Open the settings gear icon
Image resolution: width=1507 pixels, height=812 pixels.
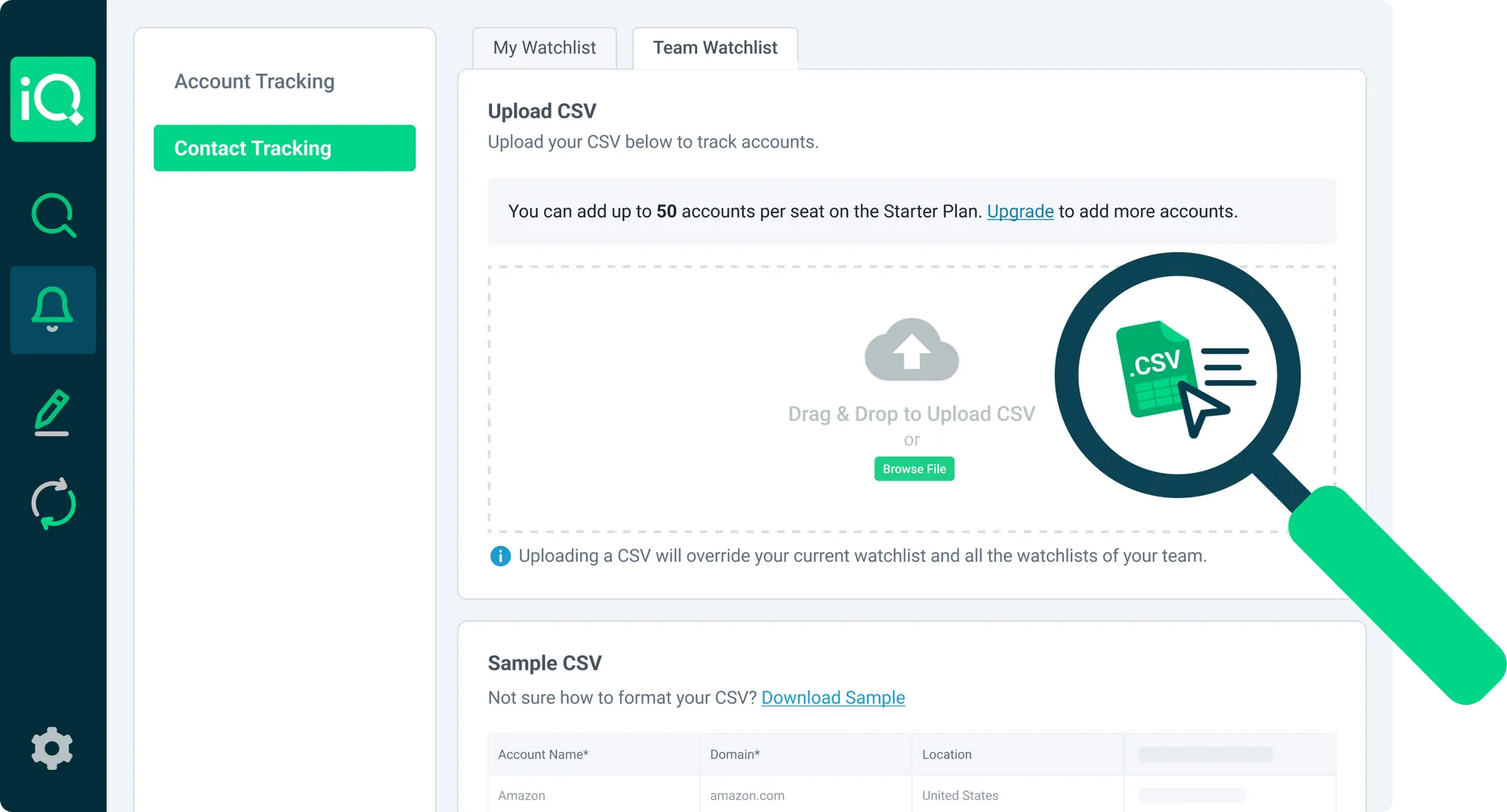pyautogui.click(x=52, y=748)
